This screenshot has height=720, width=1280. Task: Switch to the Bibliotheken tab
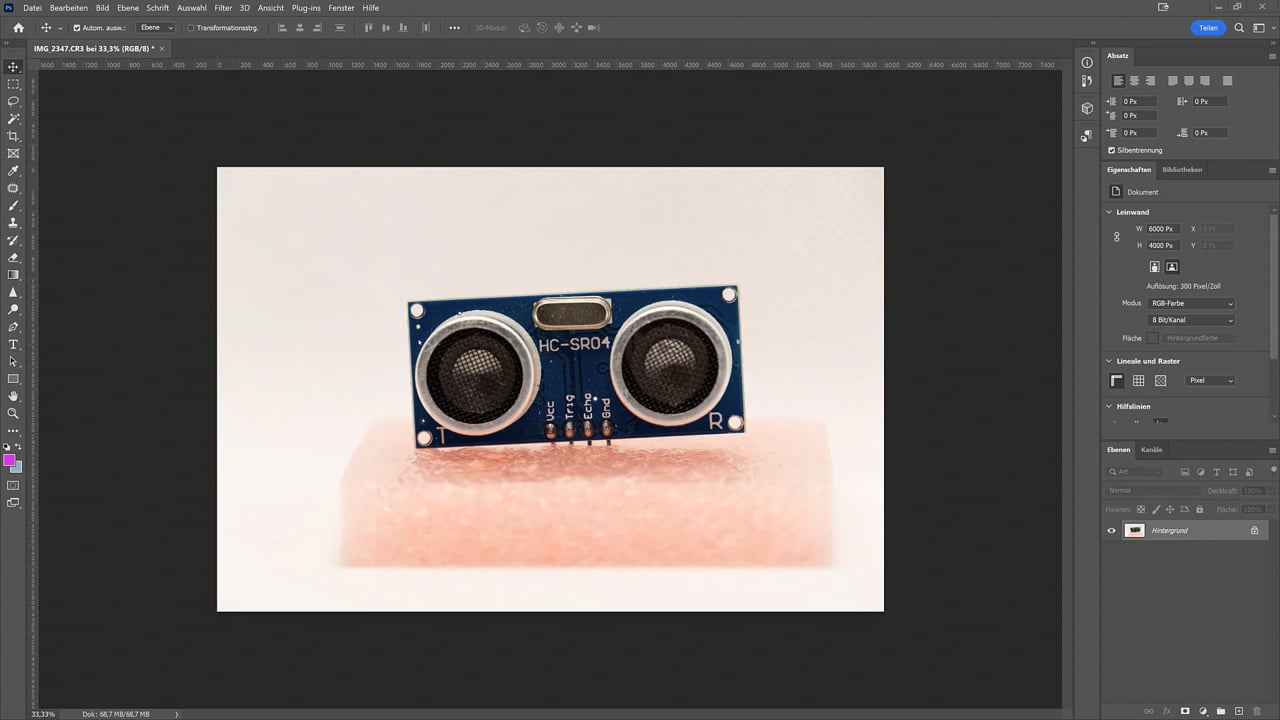click(x=1182, y=170)
